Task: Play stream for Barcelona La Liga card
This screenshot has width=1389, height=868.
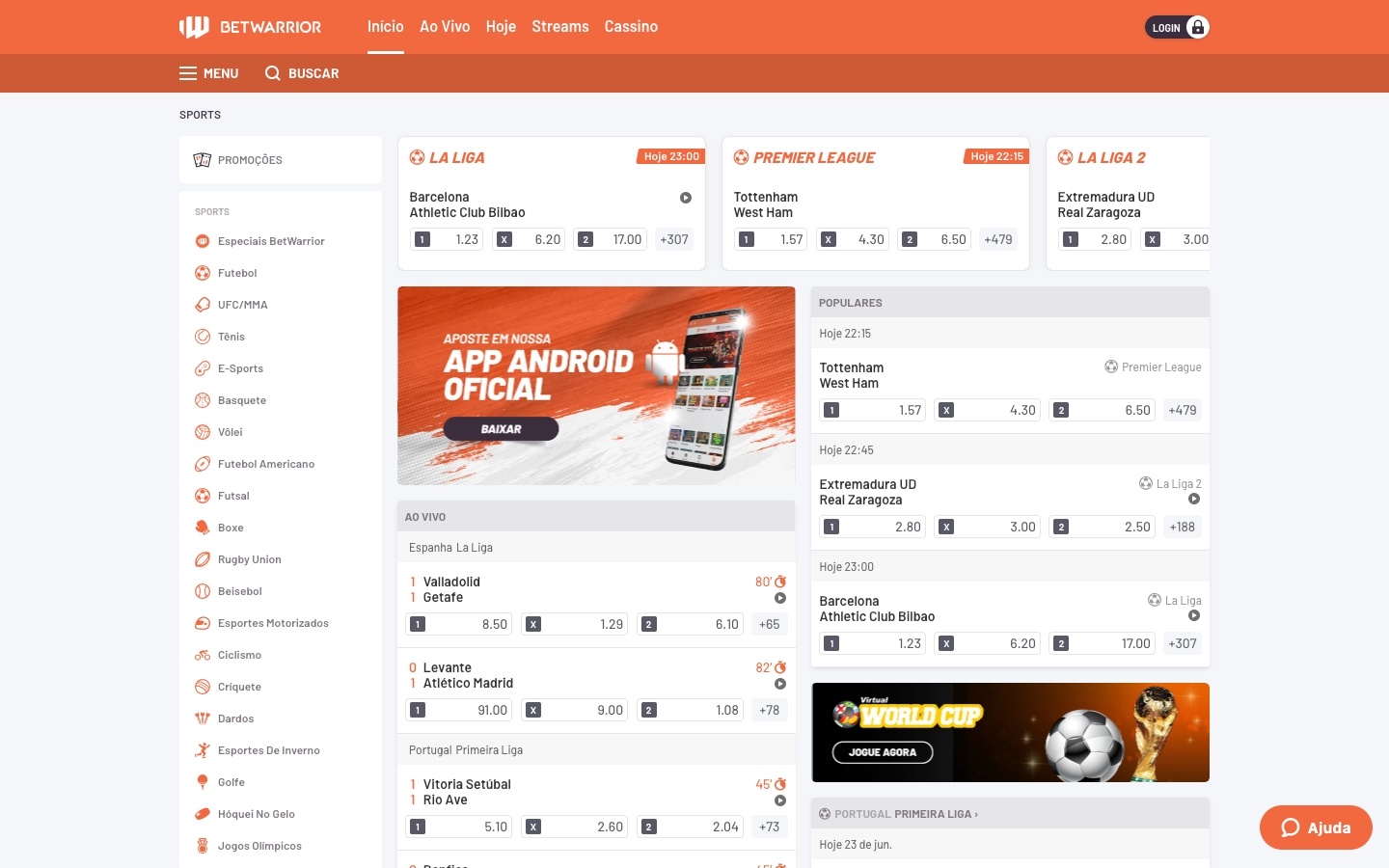Action: [x=686, y=198]
